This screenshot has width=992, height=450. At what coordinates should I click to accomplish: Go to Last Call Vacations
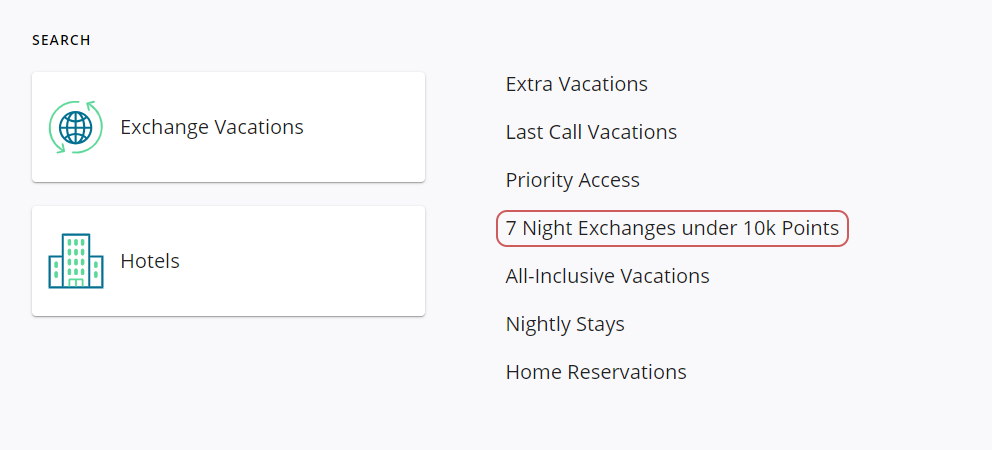[591, 132]
